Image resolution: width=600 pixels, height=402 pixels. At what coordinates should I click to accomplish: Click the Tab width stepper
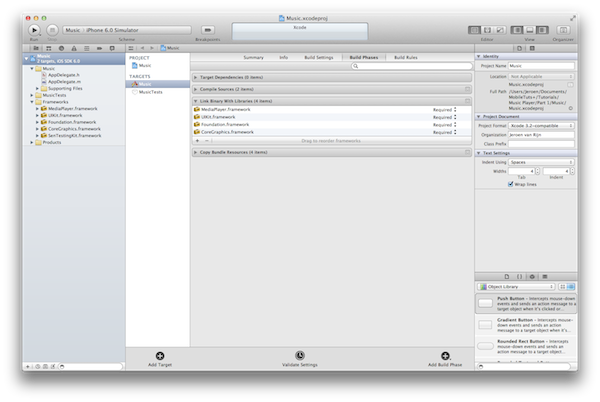[538, 171]
